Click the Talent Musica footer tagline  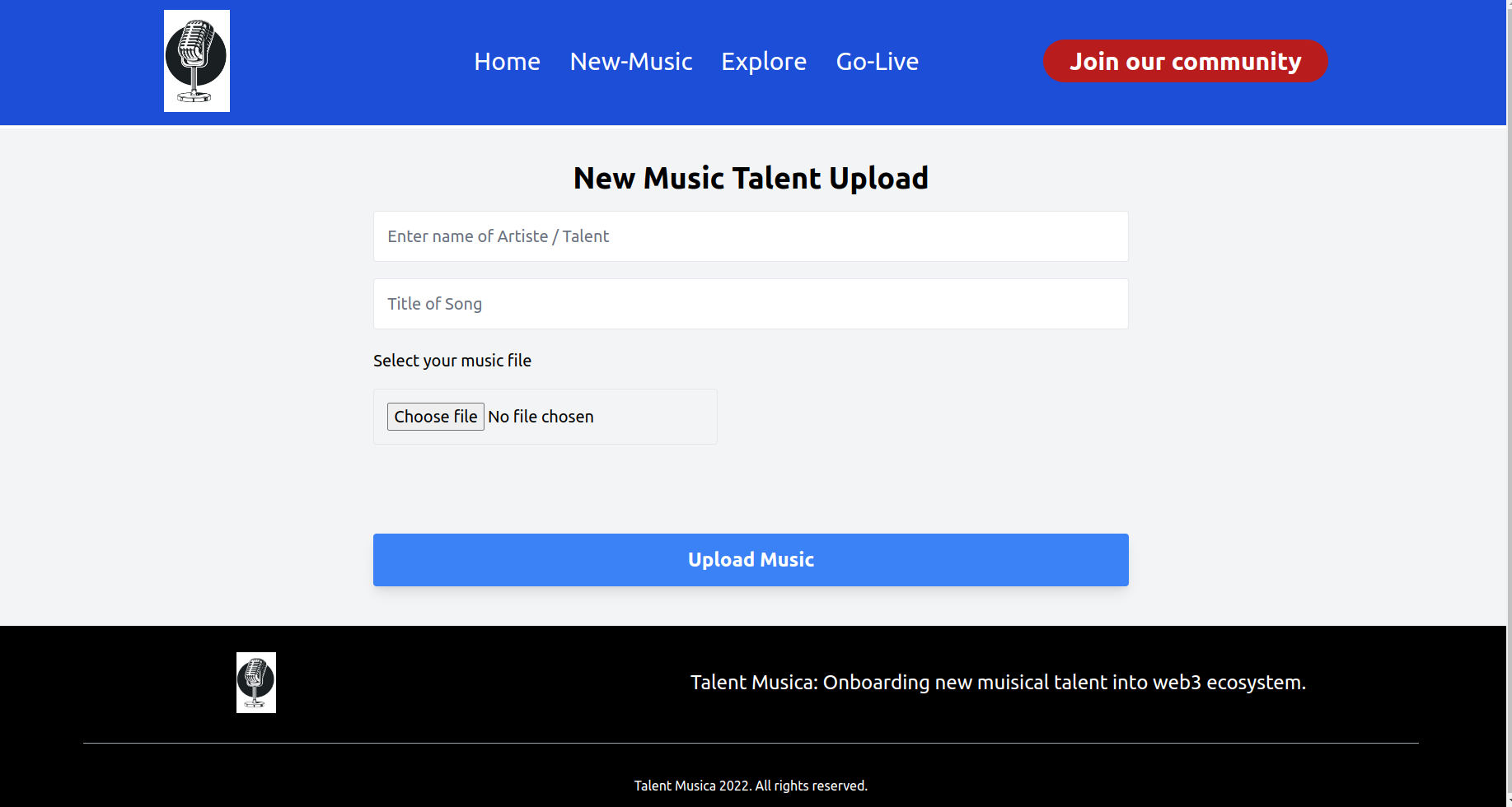[998, 682]
